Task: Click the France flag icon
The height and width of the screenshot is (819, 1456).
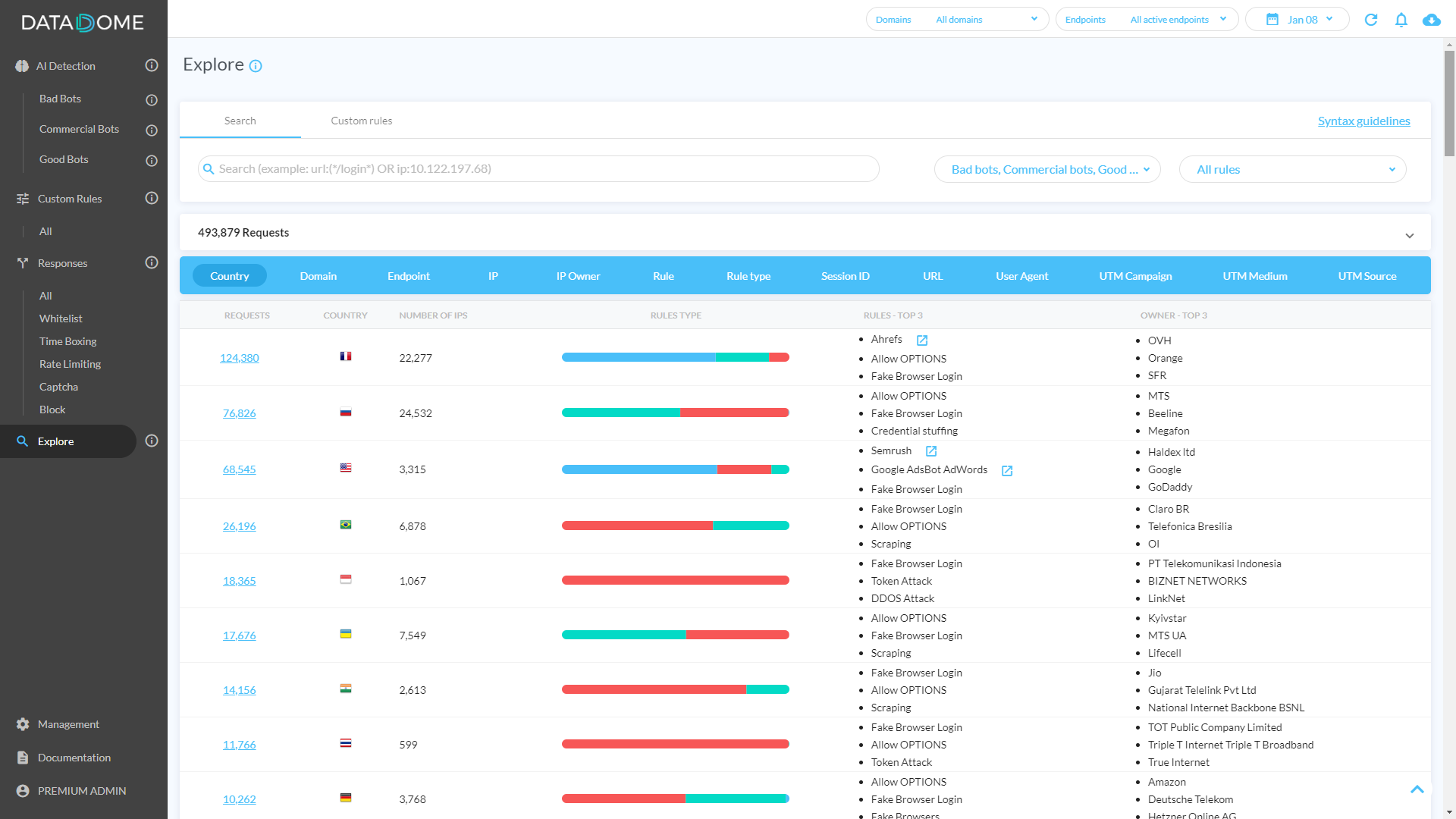Action: [x=346, y=356]
